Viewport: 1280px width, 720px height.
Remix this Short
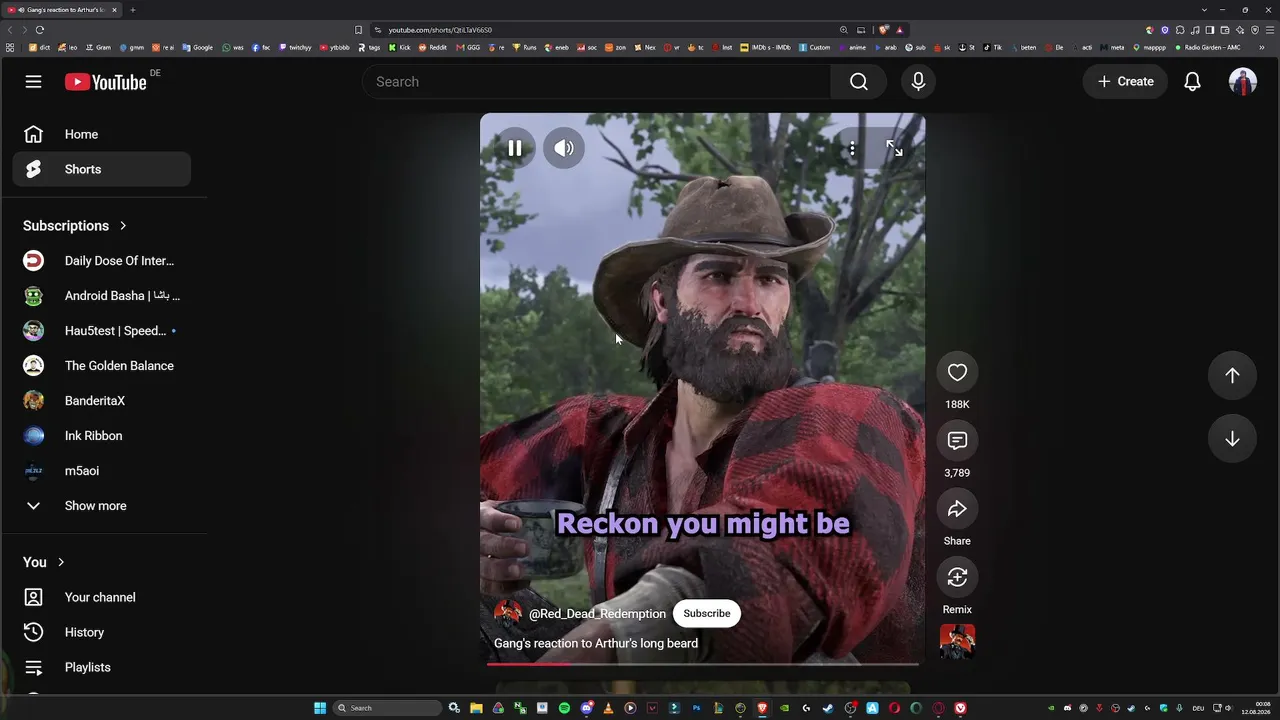(x=957, y=577)
